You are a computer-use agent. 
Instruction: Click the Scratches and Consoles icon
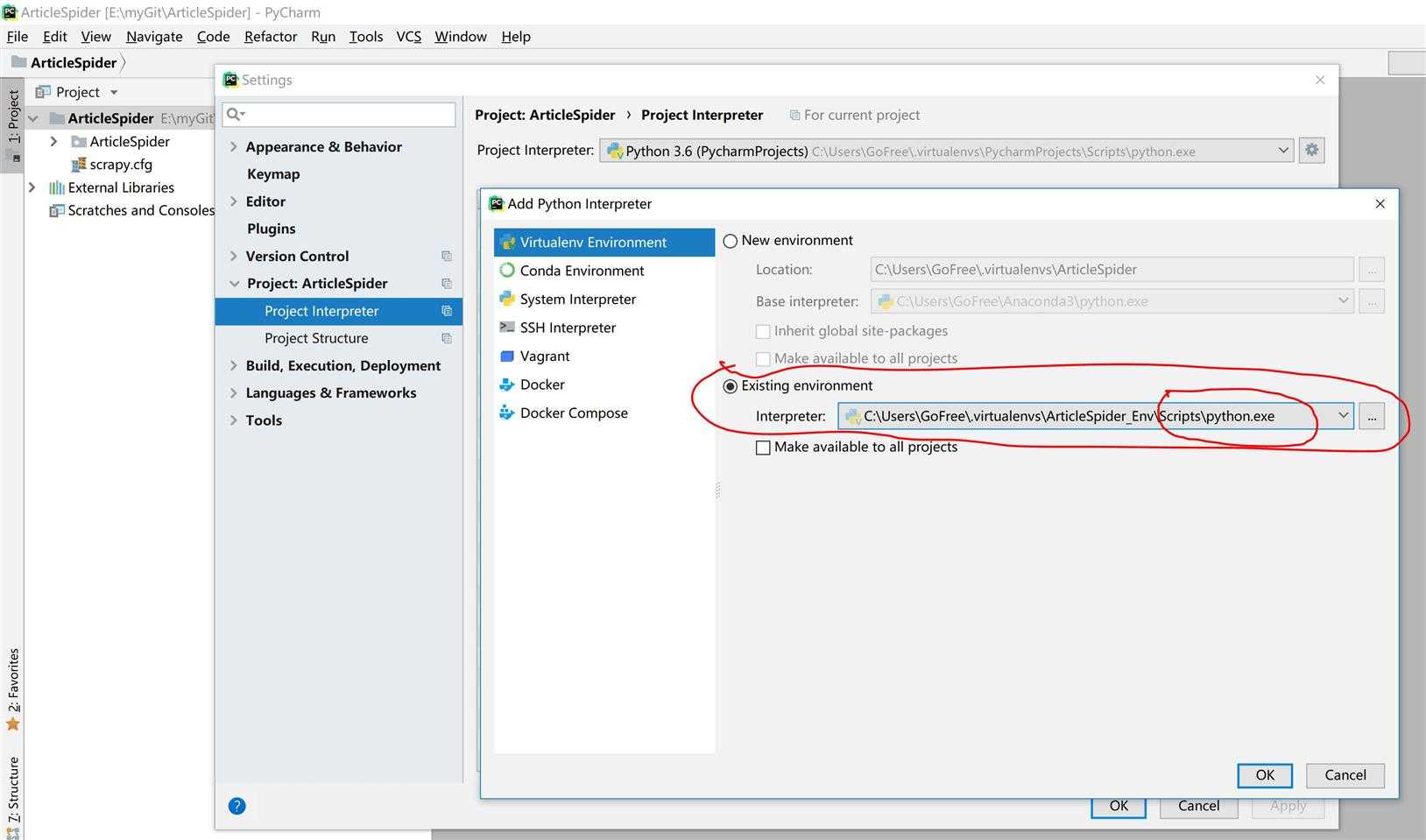57,210
